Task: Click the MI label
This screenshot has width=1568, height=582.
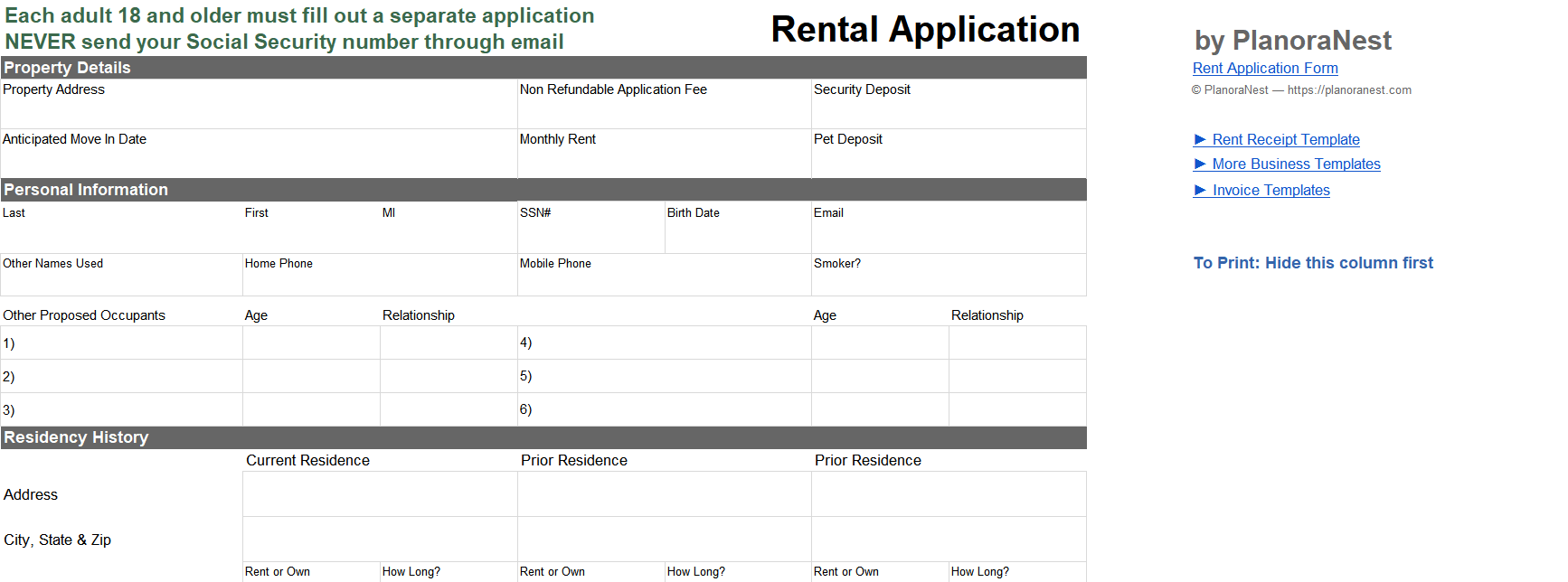Action: [389, 212]
